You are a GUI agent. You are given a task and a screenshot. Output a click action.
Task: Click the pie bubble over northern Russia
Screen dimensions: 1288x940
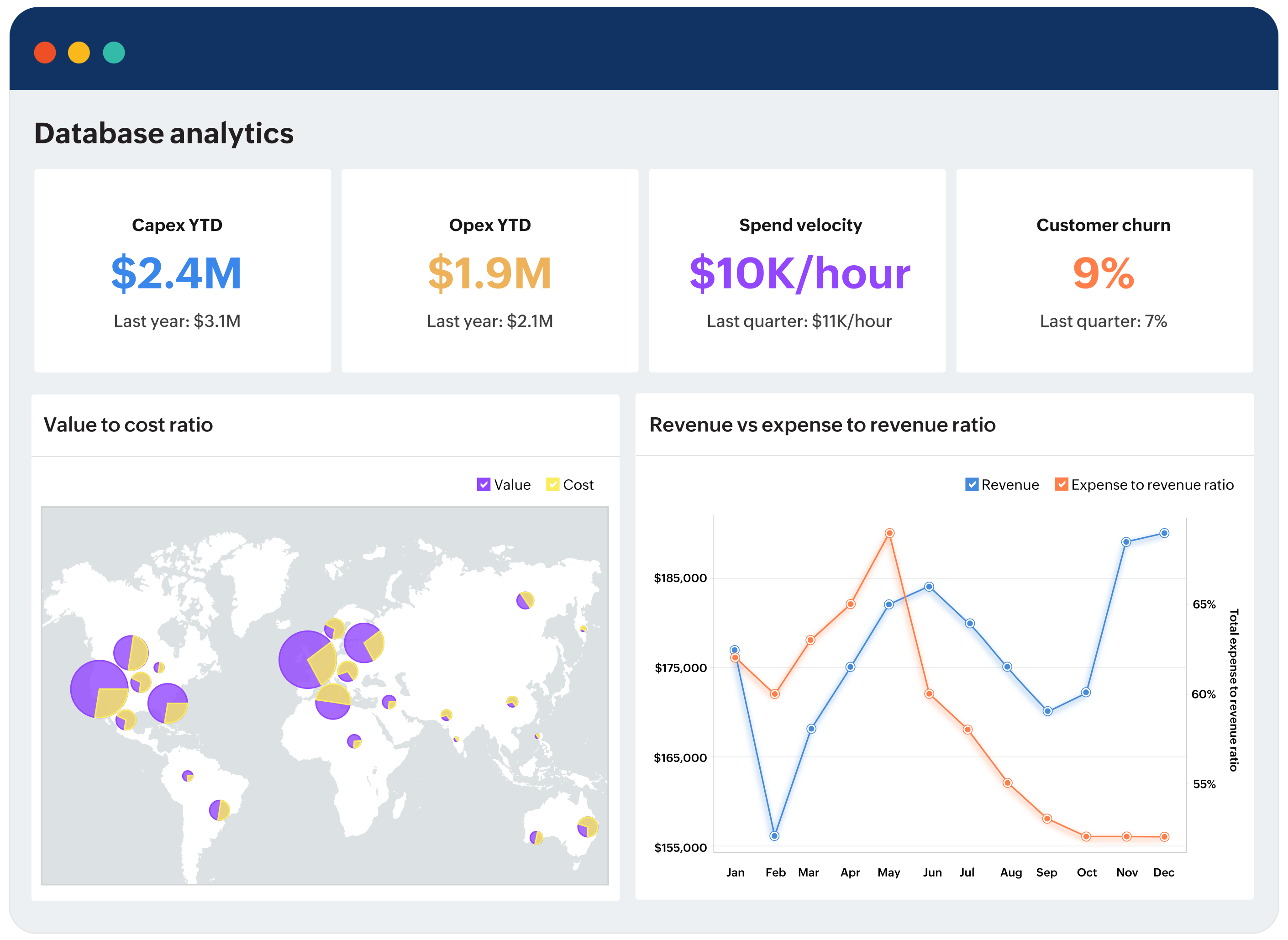[x=525, y=600]
